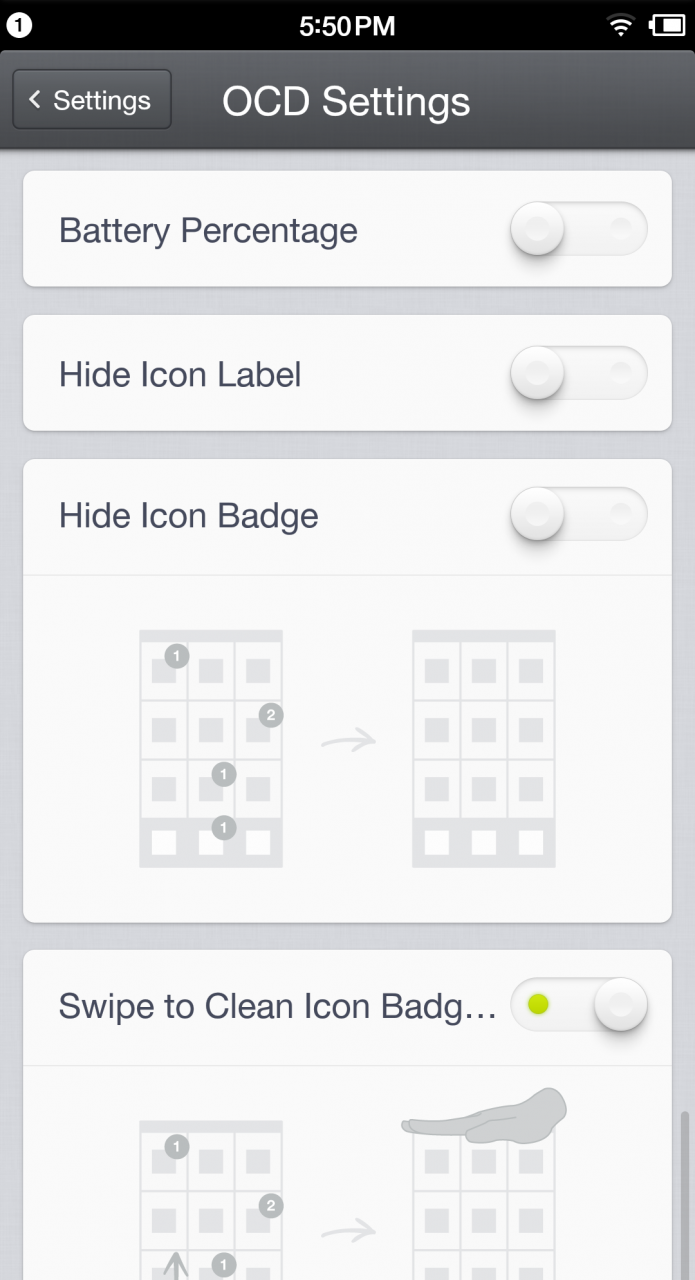Tap the back chevron arrow icon
Image resolution: width=695 pixels, height=1280 pixels.
click(35, 100)
